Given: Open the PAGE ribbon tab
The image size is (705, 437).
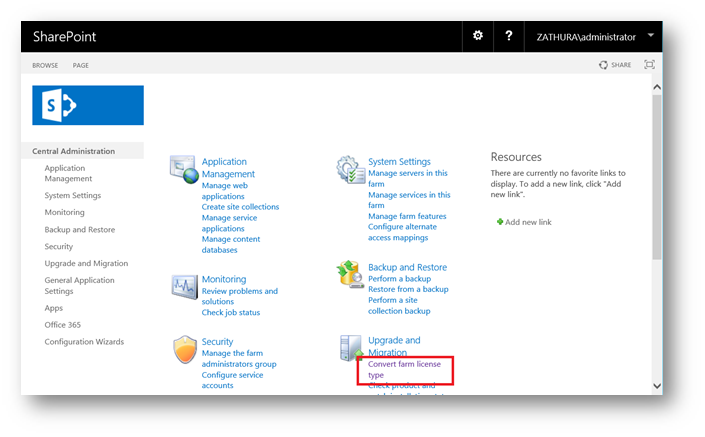Looking at the screenshot, I should [x=80, y=65].
